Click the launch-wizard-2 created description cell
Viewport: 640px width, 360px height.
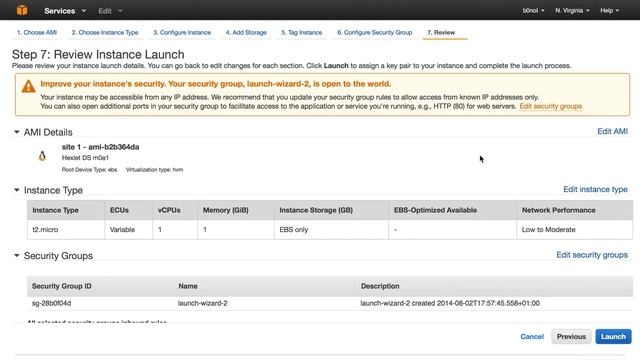point(450,303)
